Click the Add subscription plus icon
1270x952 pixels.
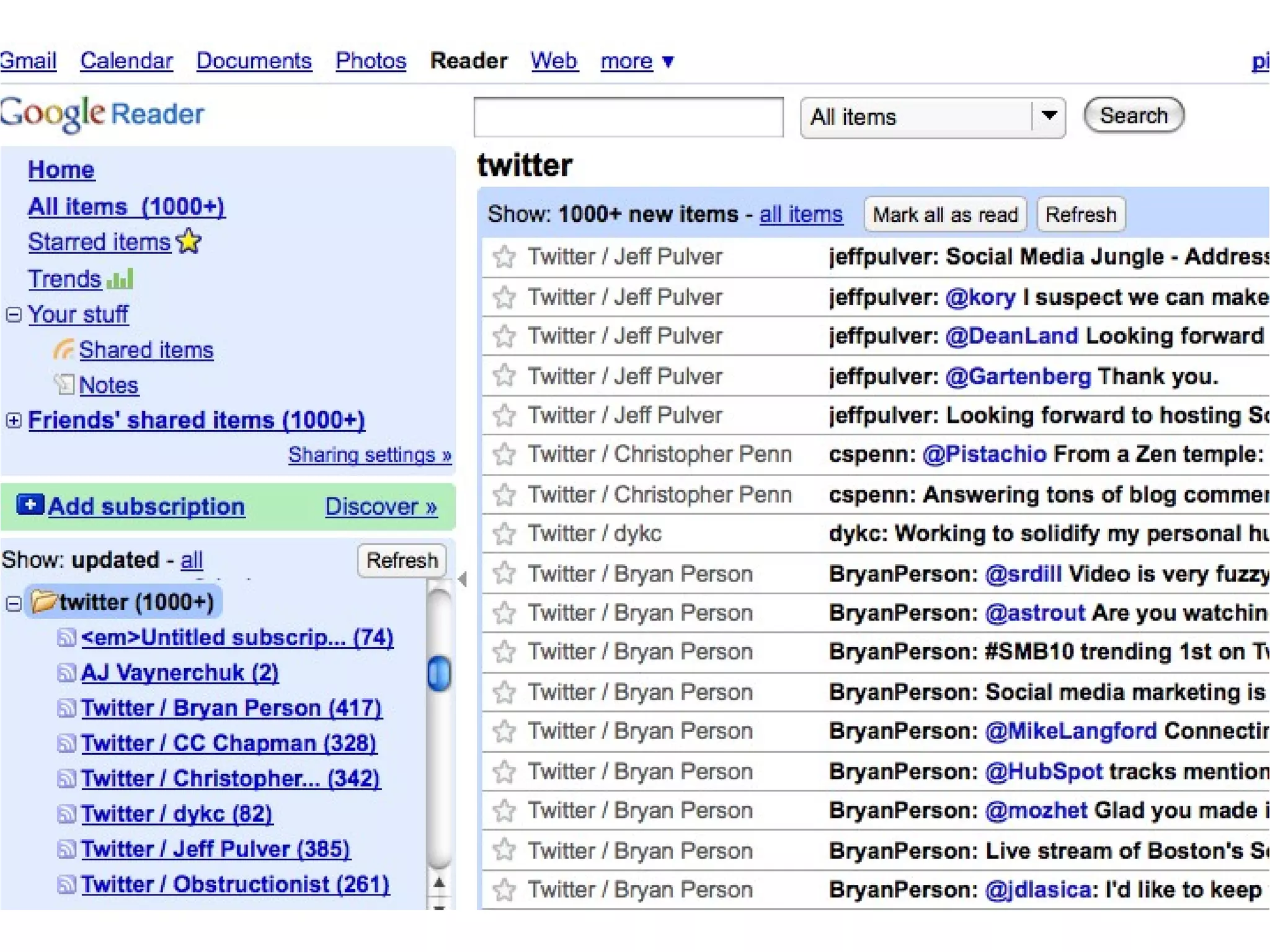pyautogui.click(x=30, y=505)
